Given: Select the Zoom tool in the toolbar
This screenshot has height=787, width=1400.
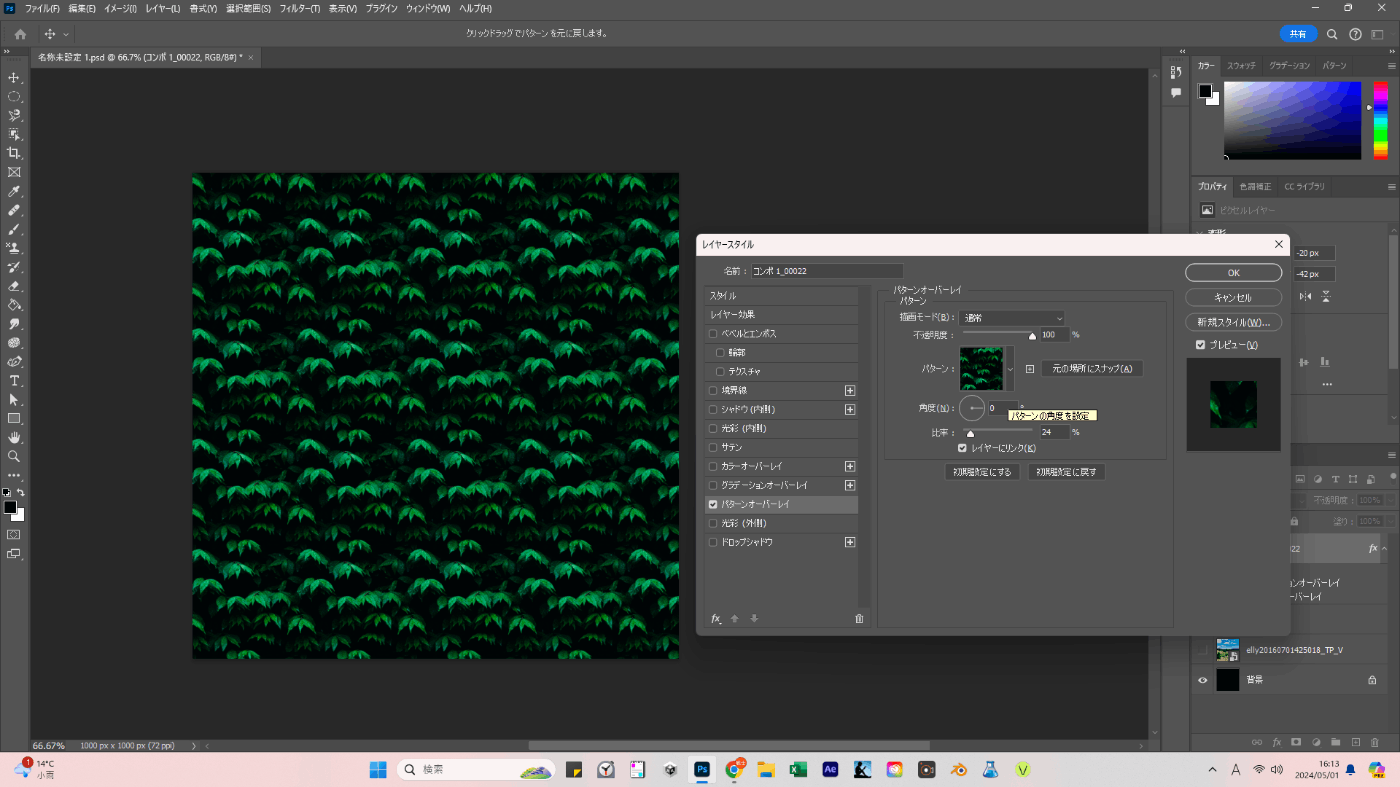Looking at the screenshot, I should (x=14, y=456).
